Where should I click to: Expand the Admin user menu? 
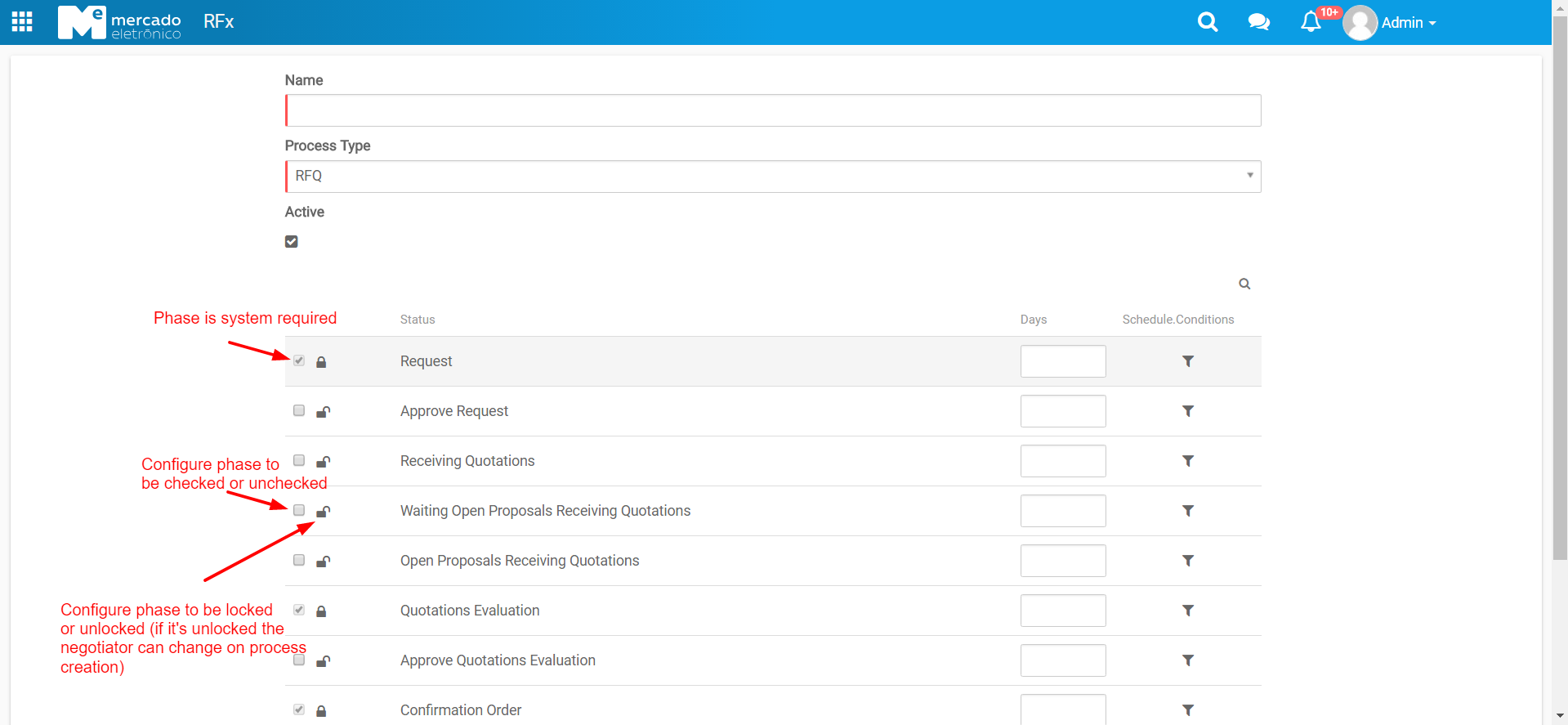click(1407, 23)
